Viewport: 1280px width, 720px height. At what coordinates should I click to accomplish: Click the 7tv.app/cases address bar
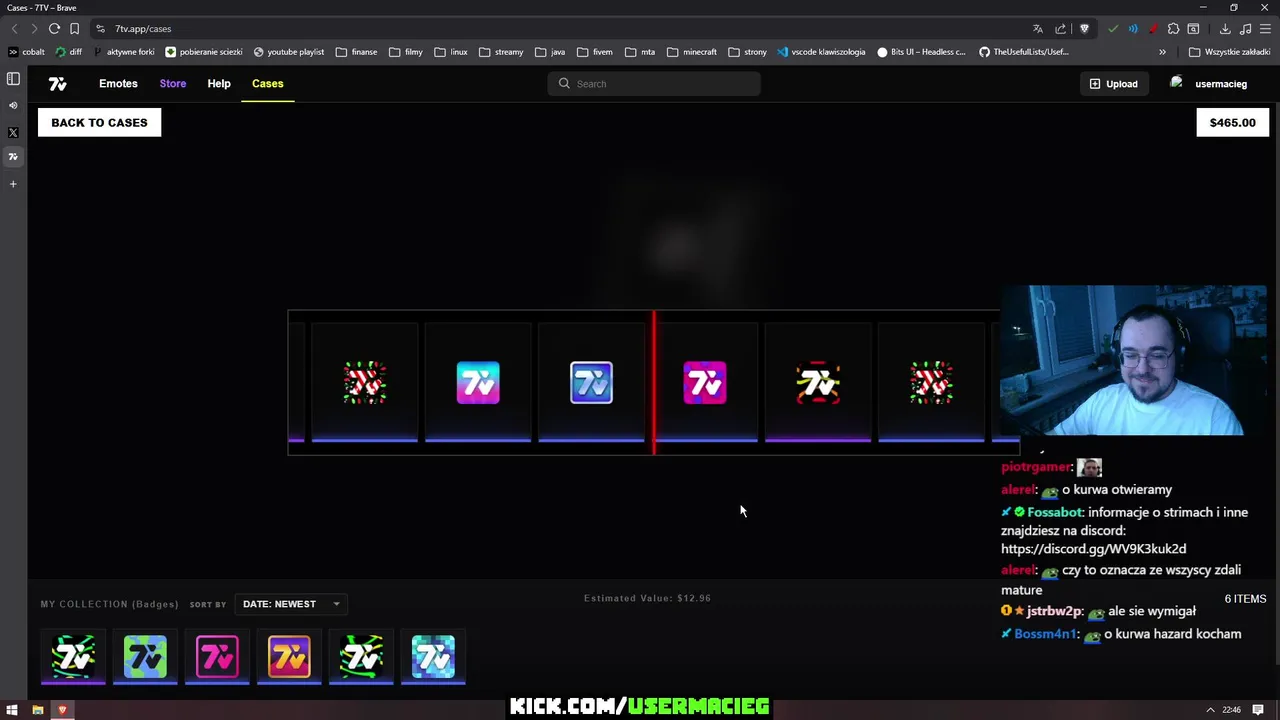pos(560,29)
